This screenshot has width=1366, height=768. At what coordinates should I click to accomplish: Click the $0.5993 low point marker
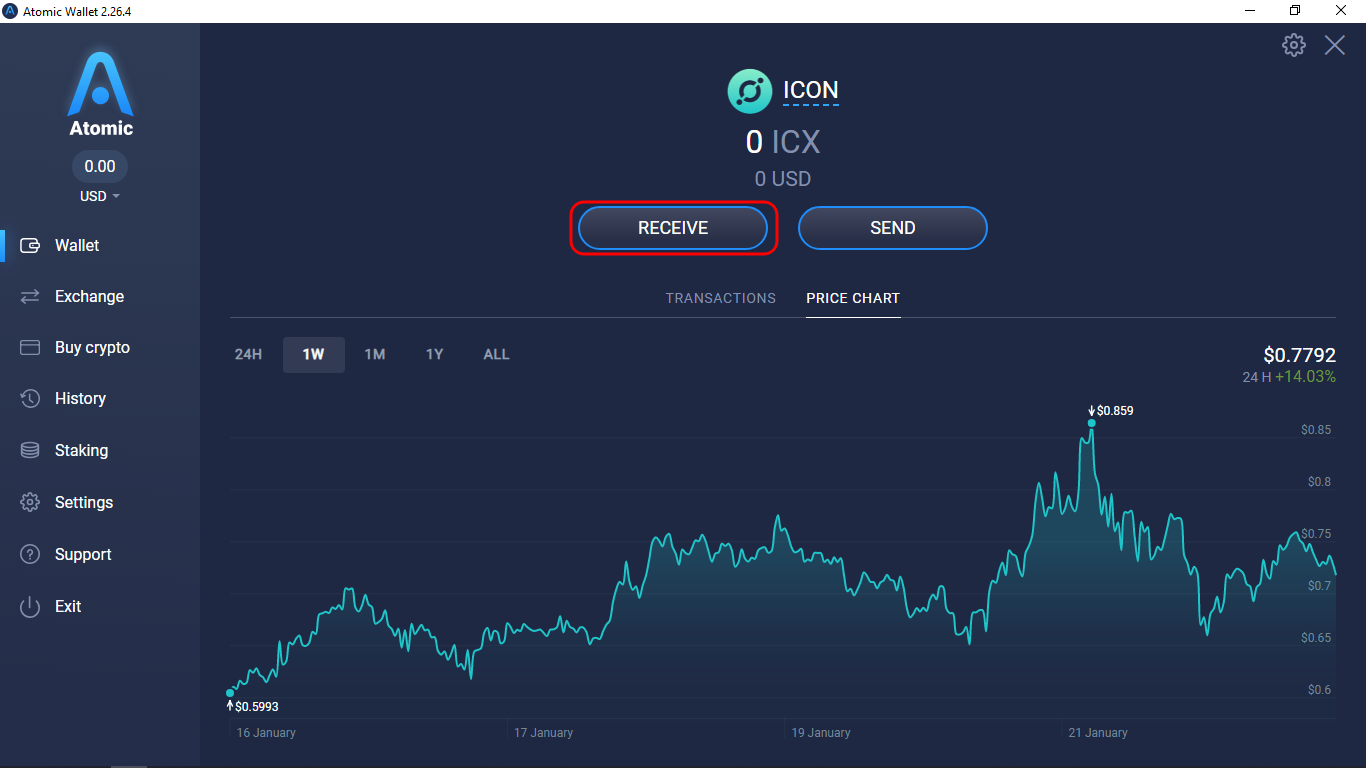click(x=230, y=692)
